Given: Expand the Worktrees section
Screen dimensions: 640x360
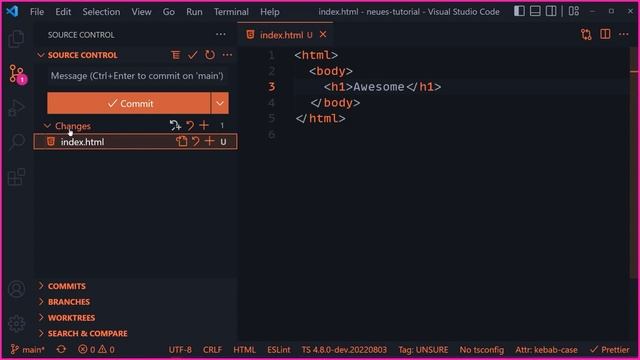Looking at the screenshot, I should [41, 318].
